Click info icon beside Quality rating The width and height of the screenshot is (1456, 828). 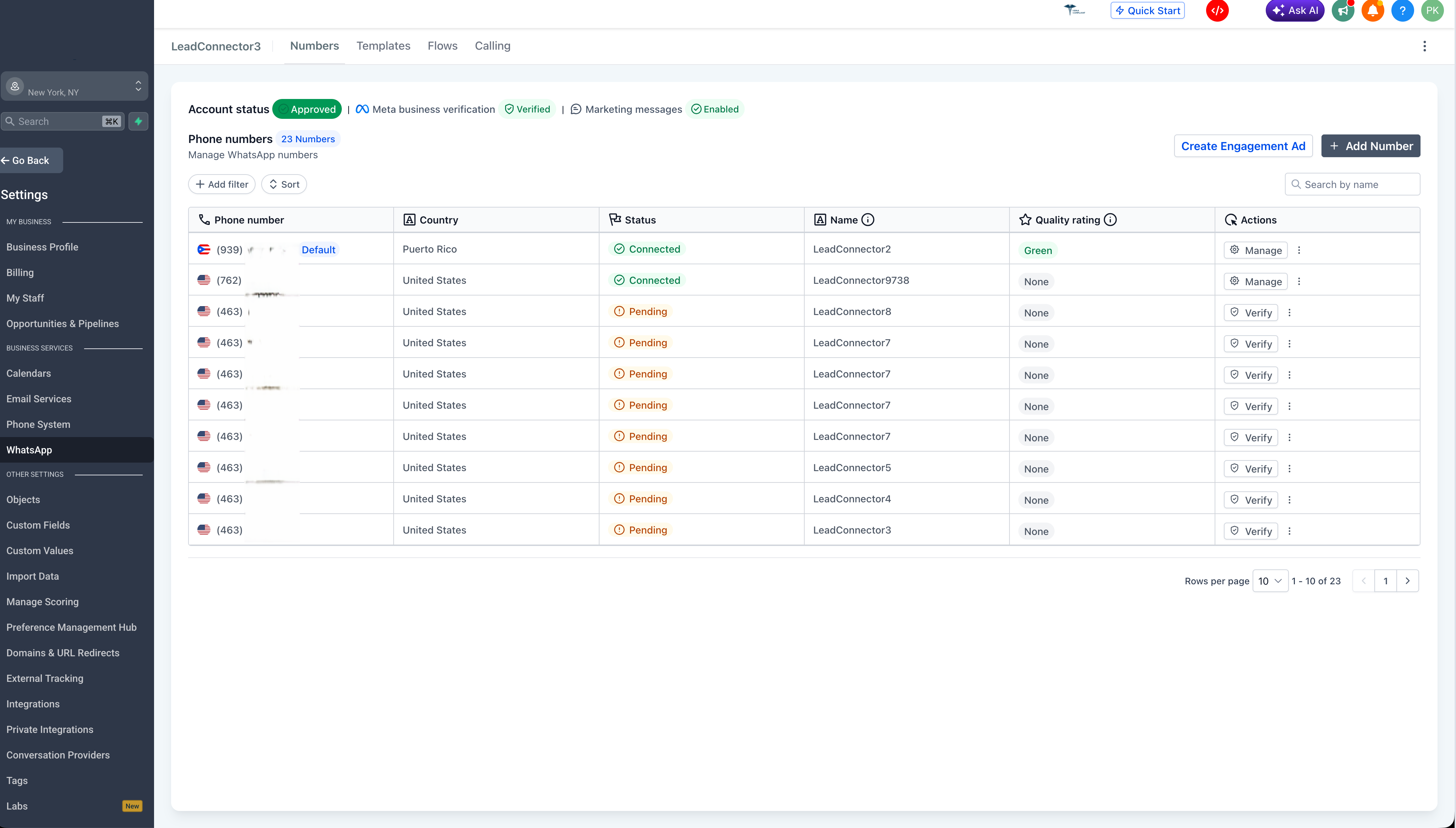click(1110, 220)
